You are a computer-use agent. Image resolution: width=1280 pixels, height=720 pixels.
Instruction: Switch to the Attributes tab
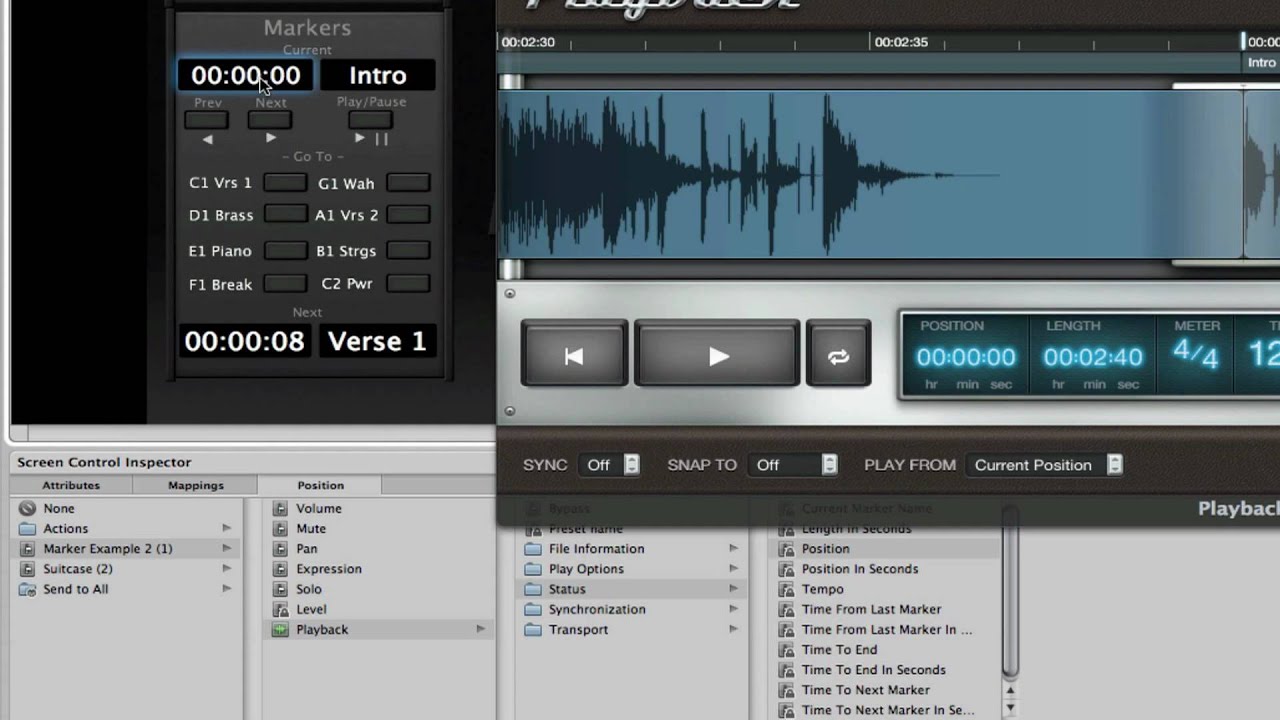coord(71,485)
